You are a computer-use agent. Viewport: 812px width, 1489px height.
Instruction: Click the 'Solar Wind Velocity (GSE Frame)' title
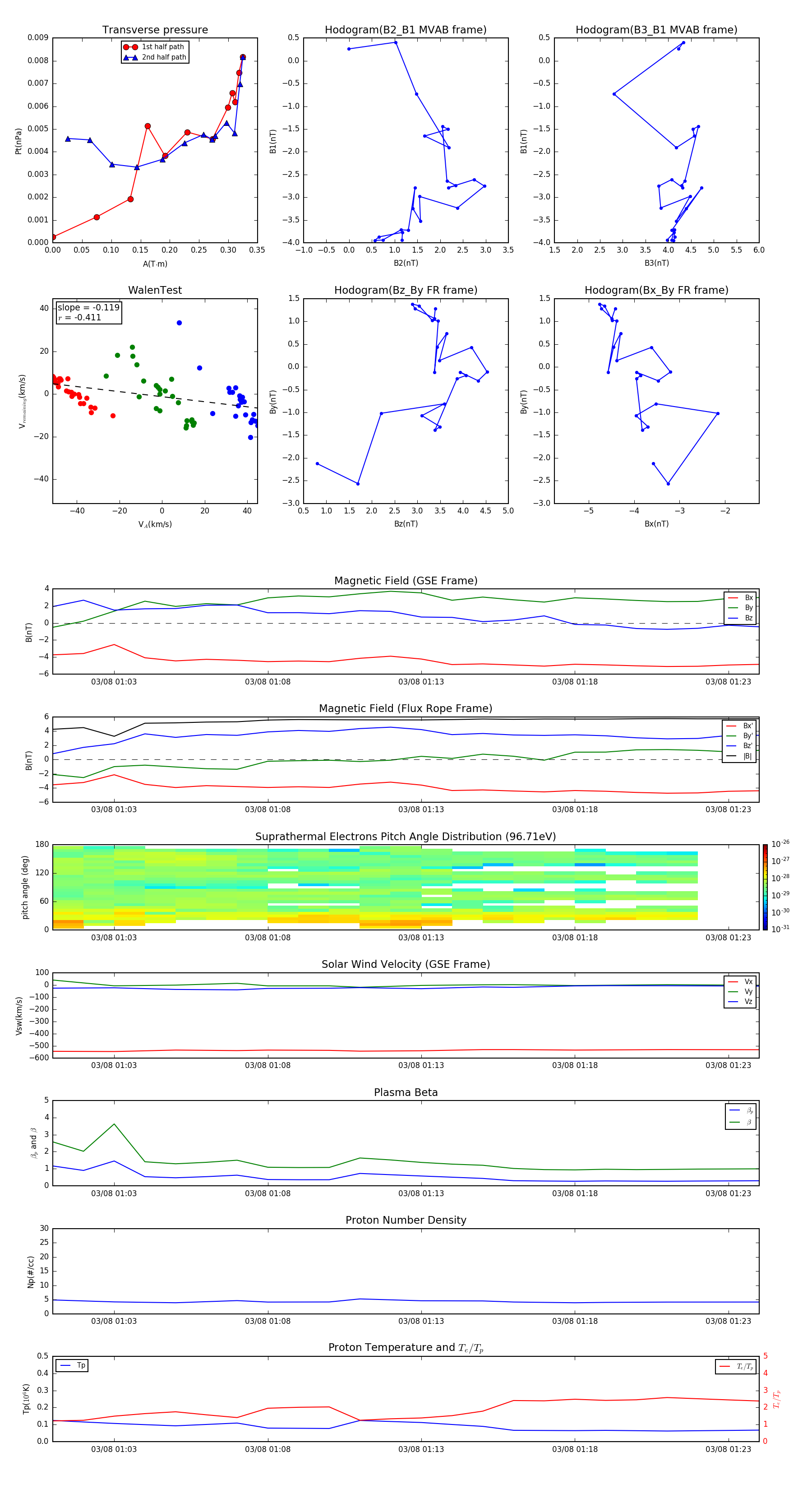pyautogui.click(x=406, y=965)
